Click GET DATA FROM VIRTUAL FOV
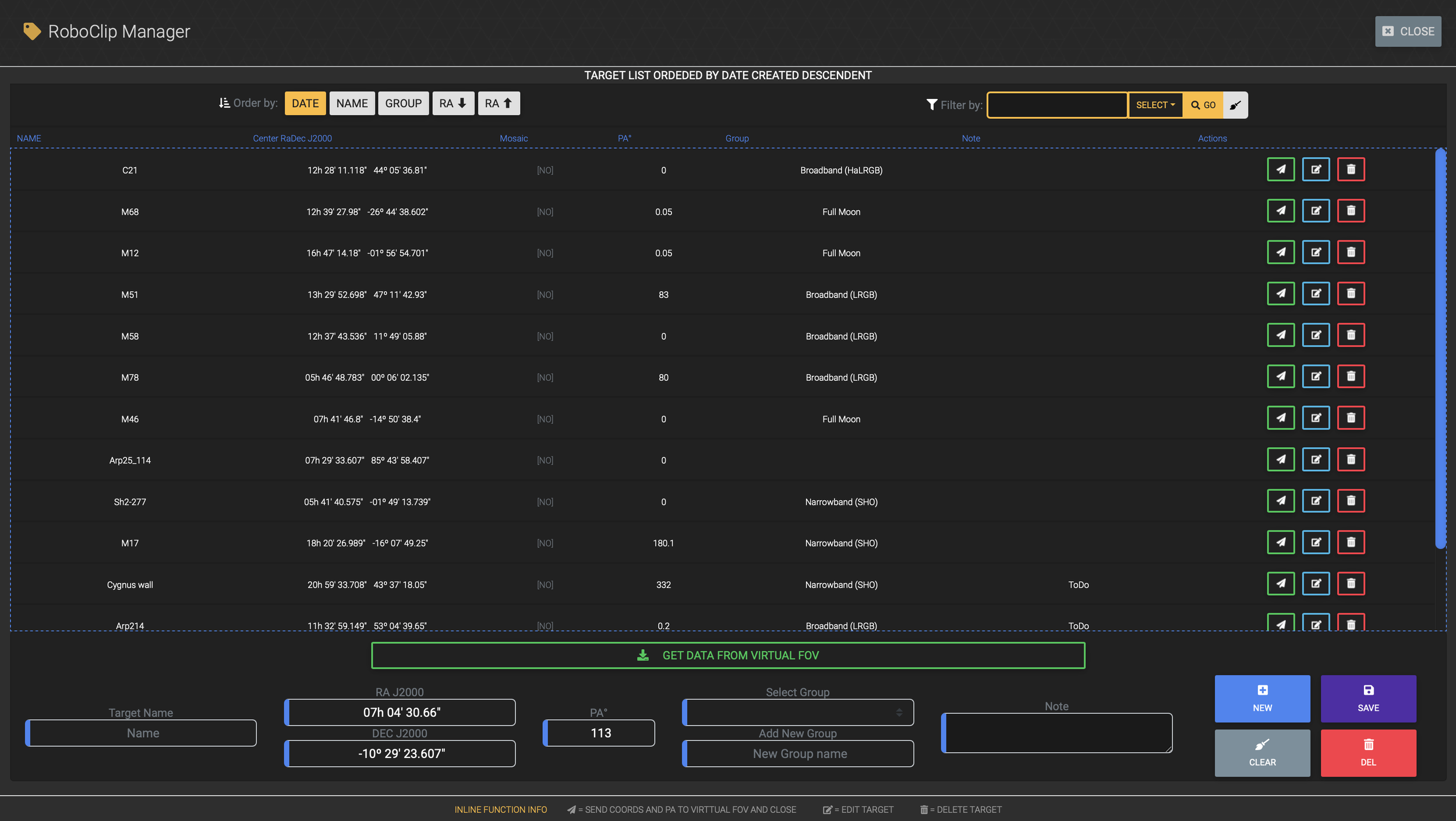The height and width of the screenshot is (821, 1456). (x=727, y=655)
